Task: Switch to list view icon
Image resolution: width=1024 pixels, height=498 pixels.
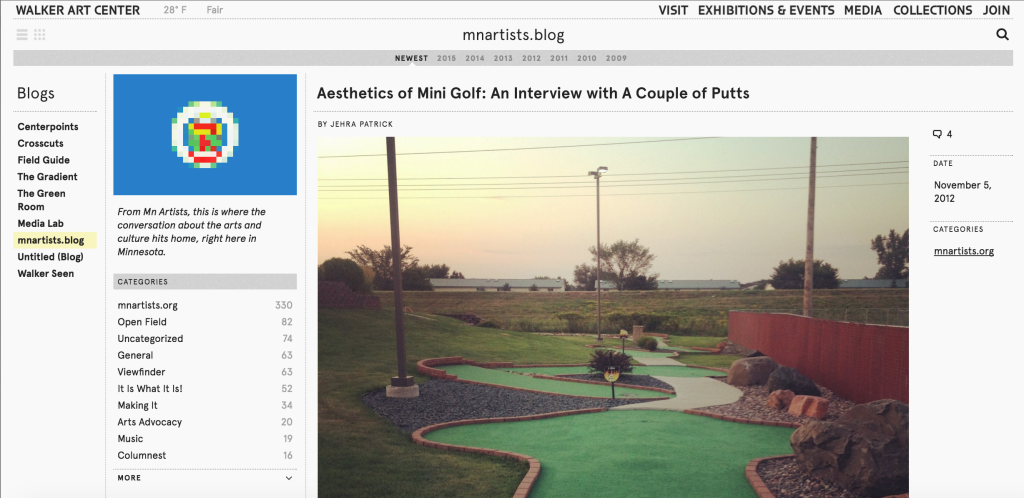Action: pyautogui.click(x=22, y=35)
